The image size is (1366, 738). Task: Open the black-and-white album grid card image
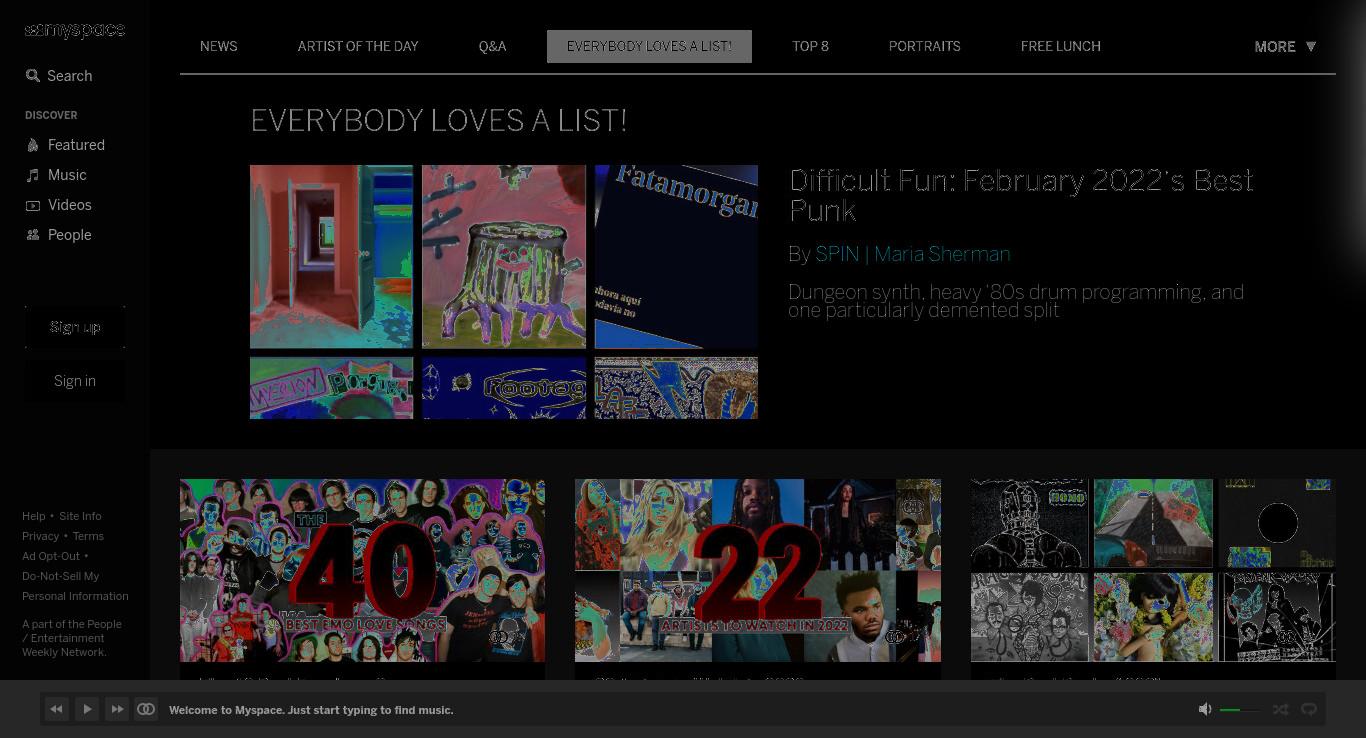(x=1153, y=570)
